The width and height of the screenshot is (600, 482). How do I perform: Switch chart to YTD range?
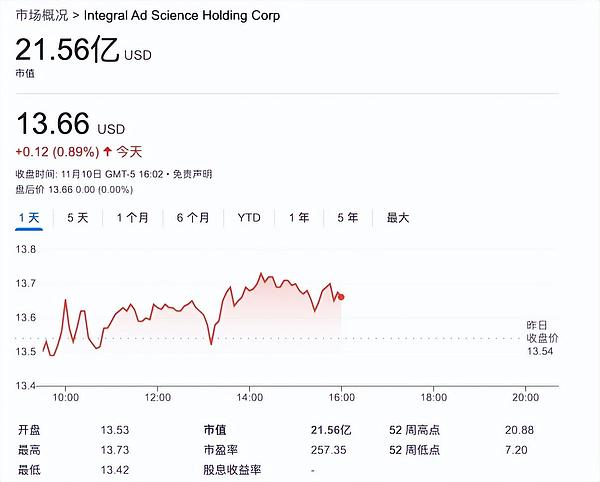pos(249,217)
